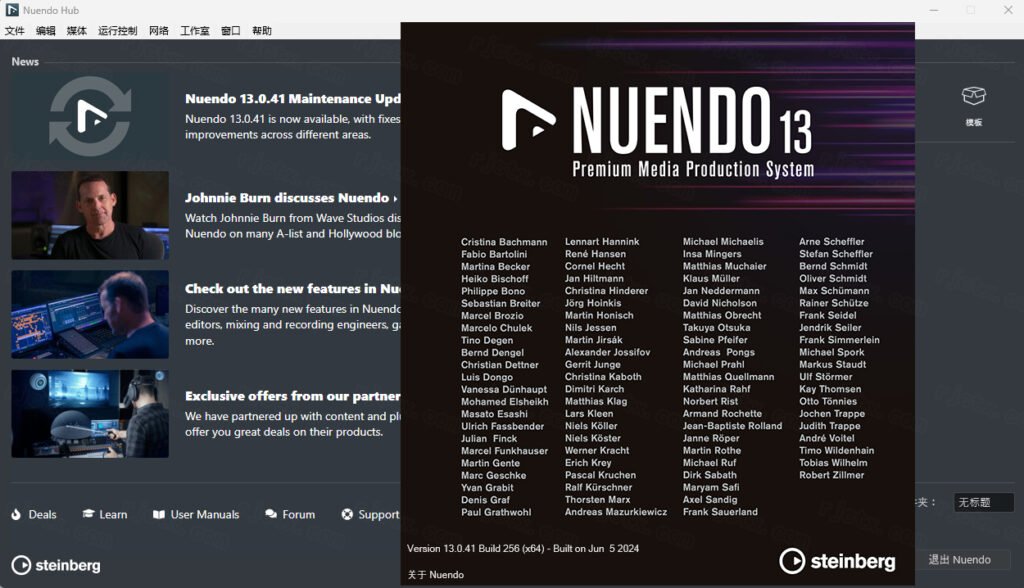This screenshot has height=588, width=1024.
Task: Open the 窗口 menu
Action: pyautogui.click(x=231, y=31)
